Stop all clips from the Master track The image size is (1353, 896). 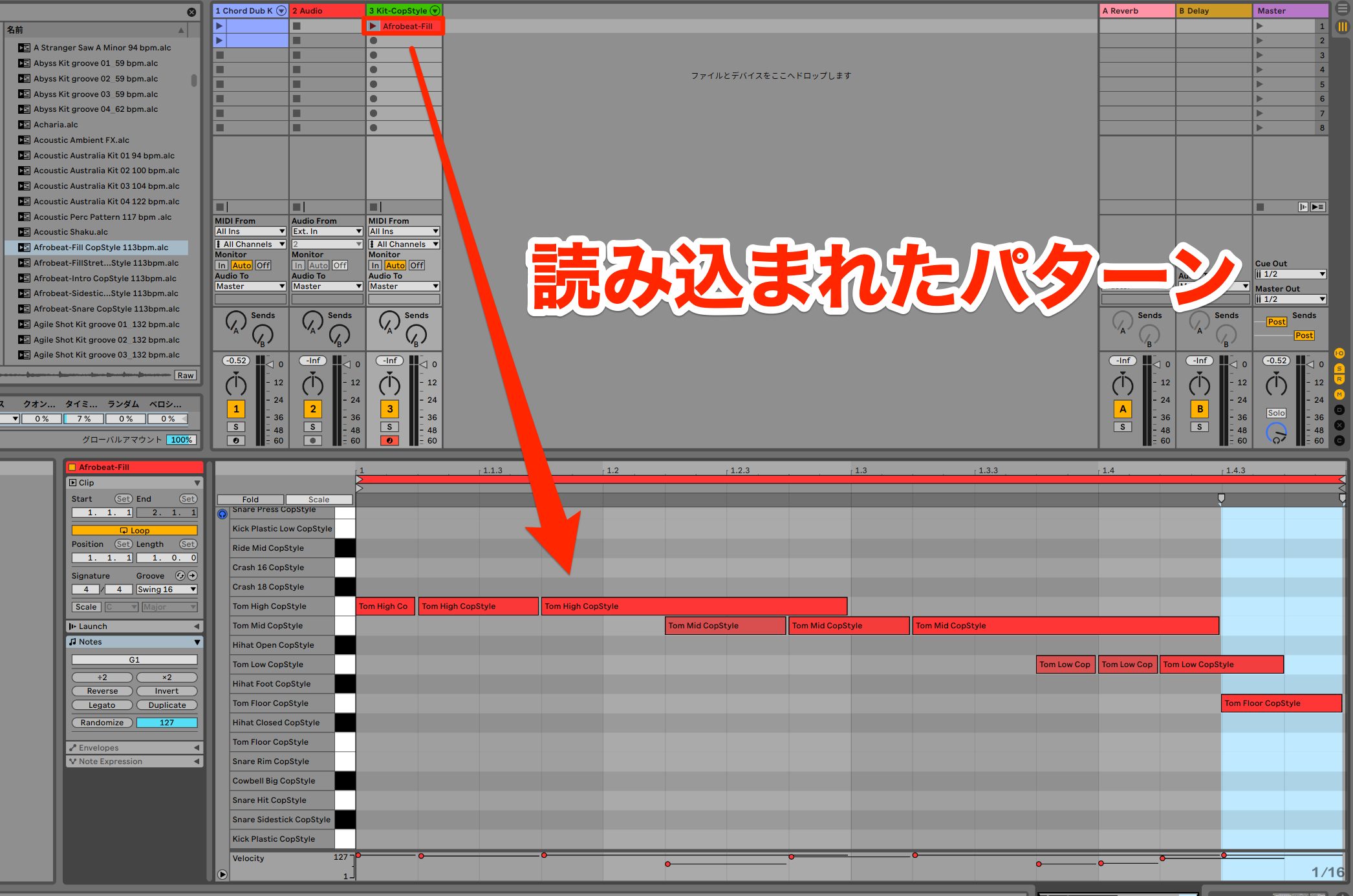tap(1260, 208)
